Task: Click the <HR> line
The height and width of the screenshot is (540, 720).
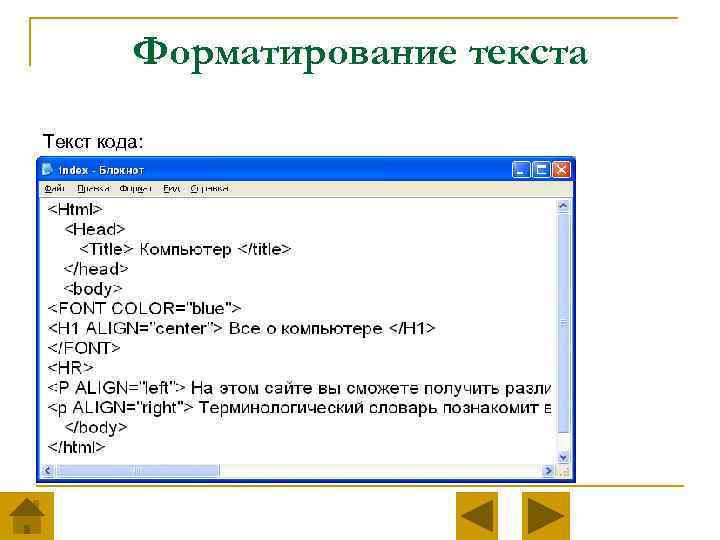Action: click(x=70, y=368)
